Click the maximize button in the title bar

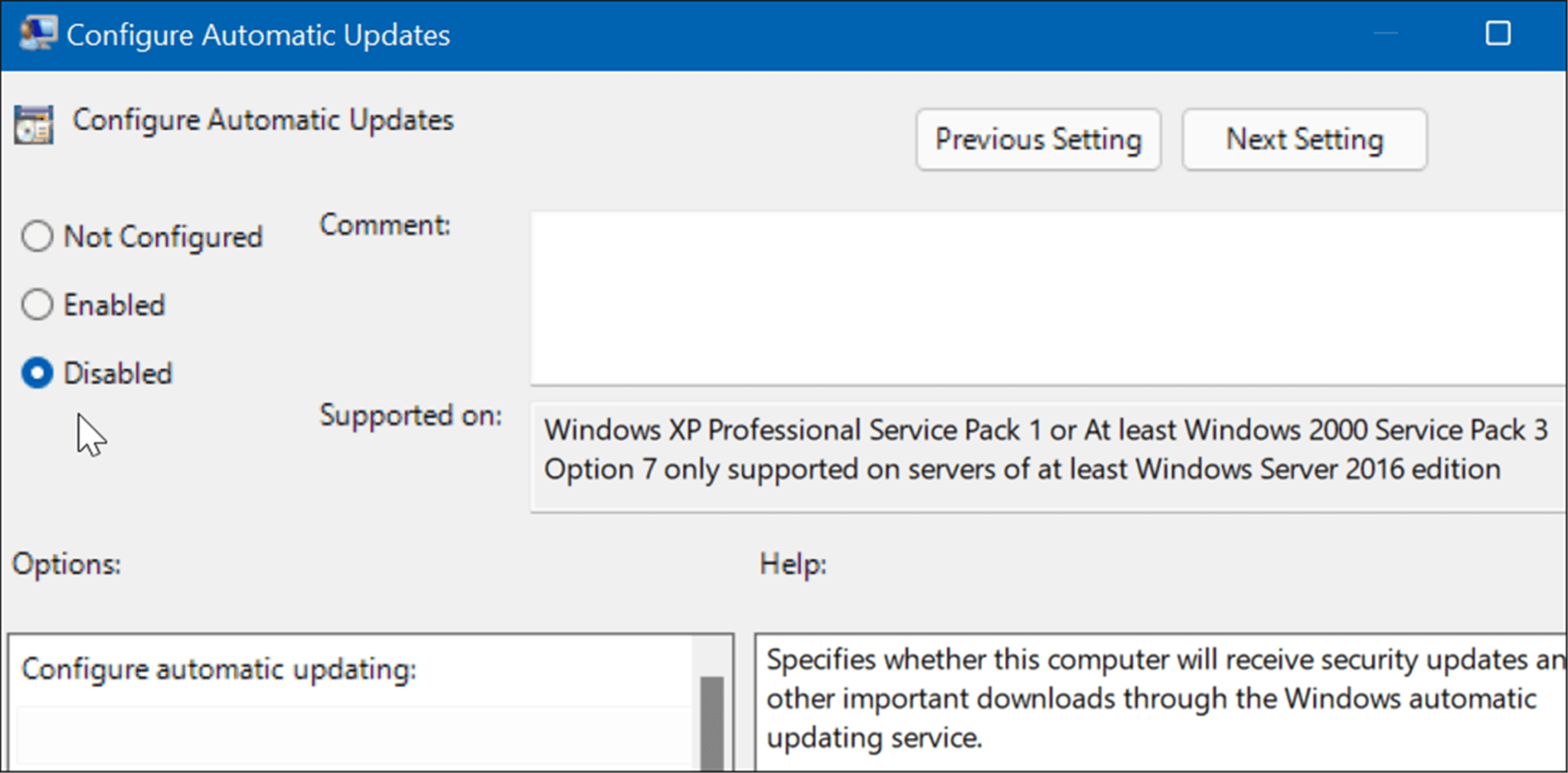pos(1498,34)
